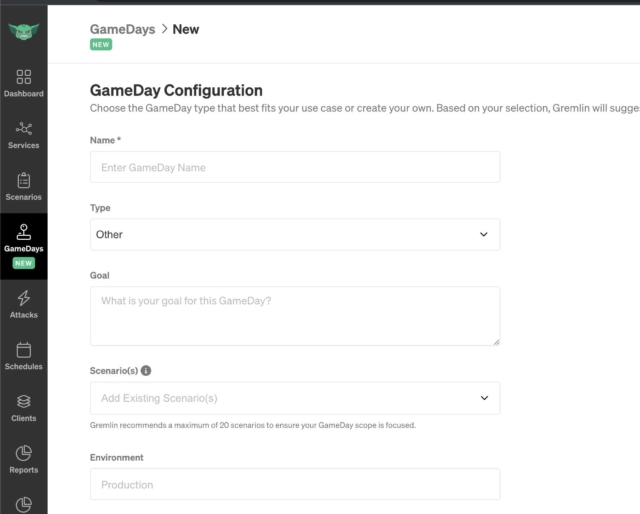Go to Schedules label in sidebar
This screenshot has width=640, height=514.
pos(24,366)
